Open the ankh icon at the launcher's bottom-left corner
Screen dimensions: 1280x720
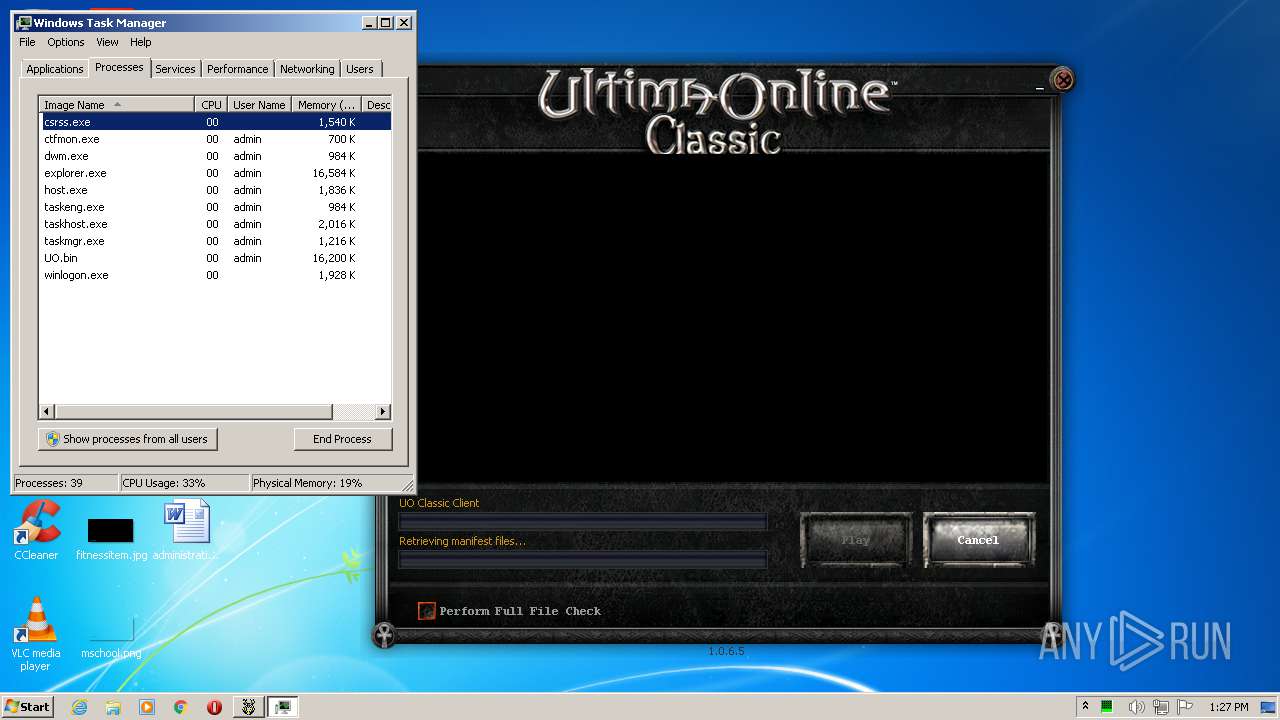(384, 635)
